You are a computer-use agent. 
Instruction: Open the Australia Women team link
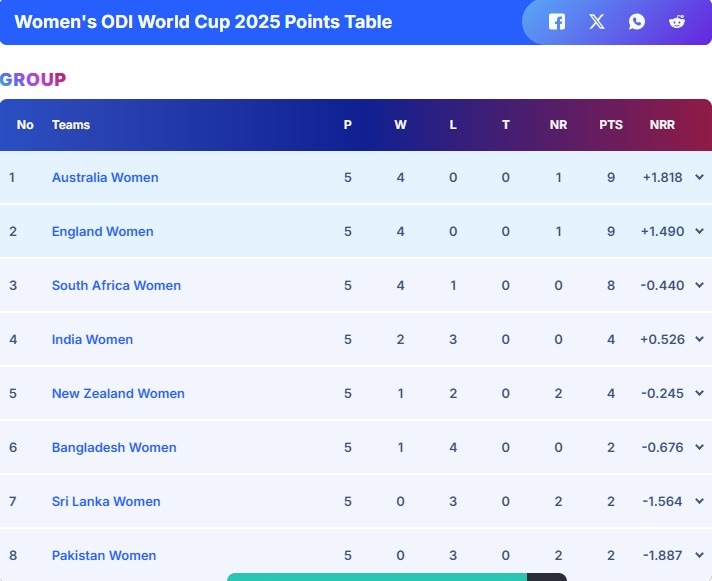pyautogui.click(x=105, y=177)
